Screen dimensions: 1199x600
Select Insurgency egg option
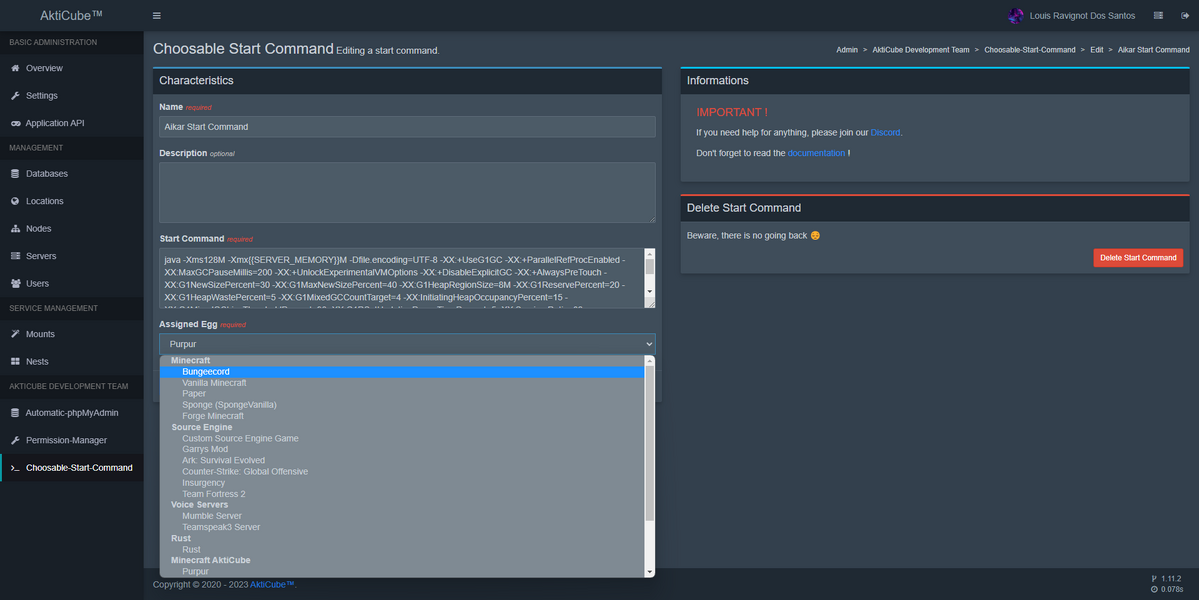tap(402, 483)
